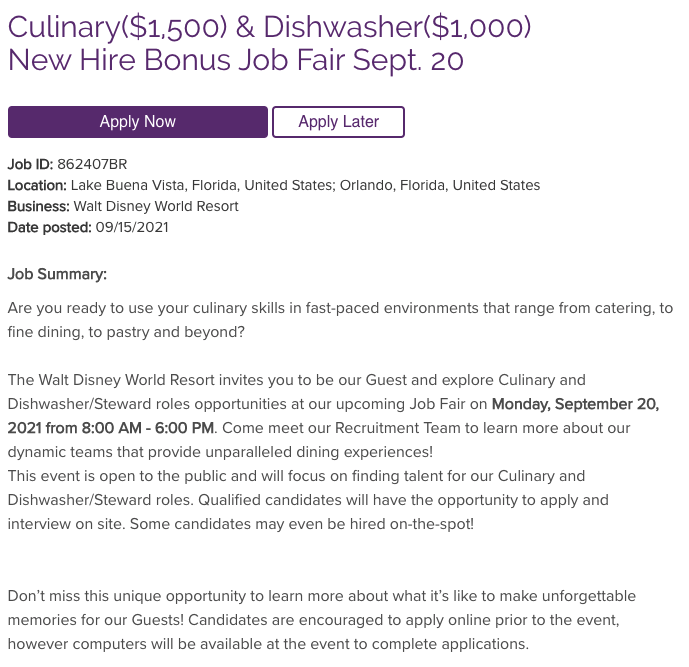Click the New Hire Bonus Job Fair heading line

(235, 61)
